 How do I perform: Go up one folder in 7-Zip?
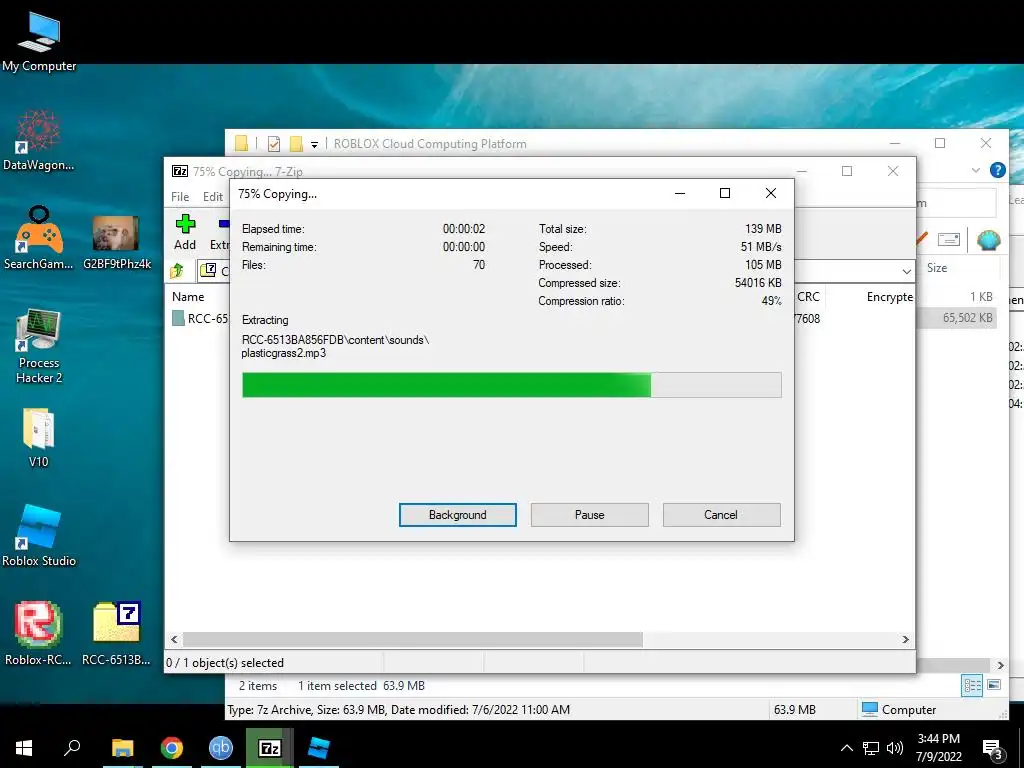point(177,270)
